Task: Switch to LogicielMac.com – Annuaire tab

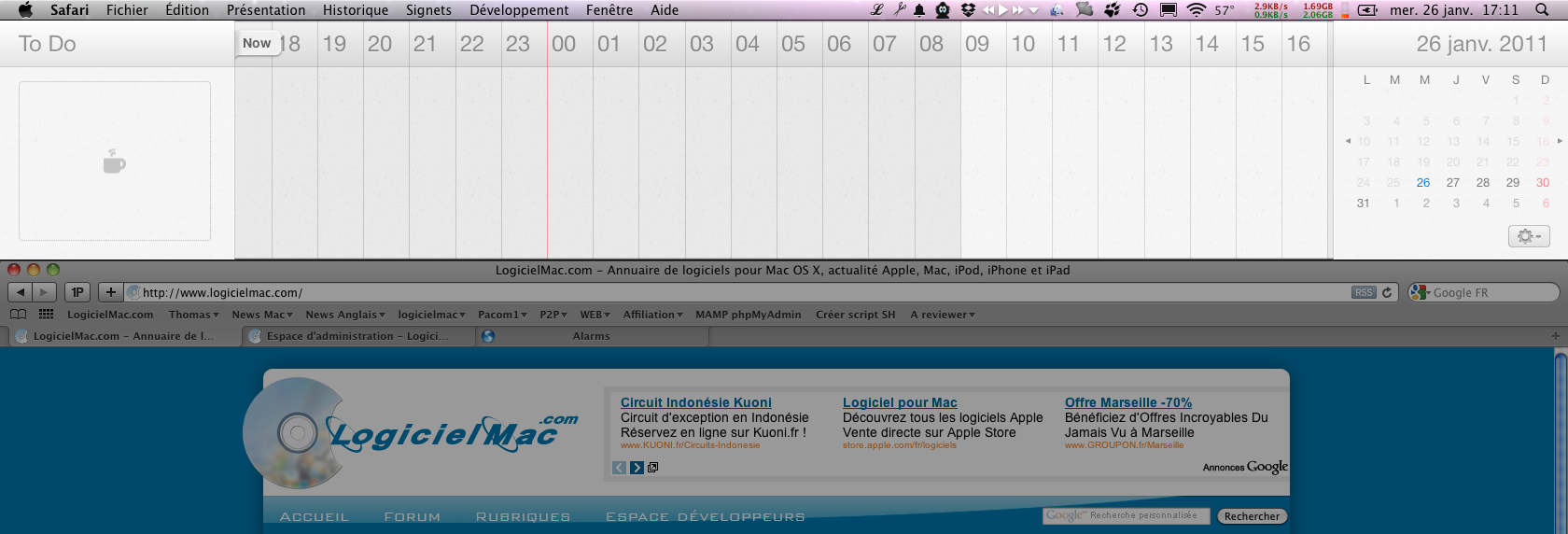Action: (x=123, y=336)
